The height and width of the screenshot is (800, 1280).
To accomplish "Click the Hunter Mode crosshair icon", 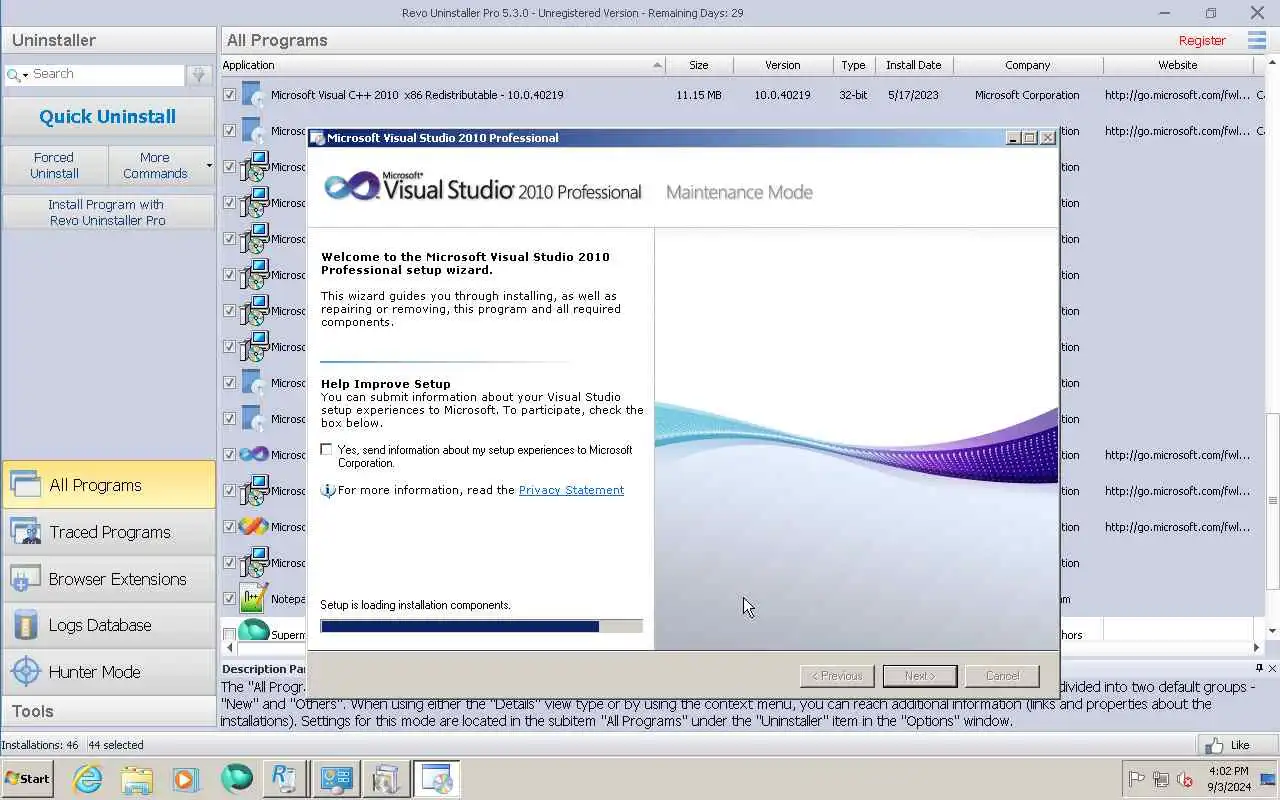I will [25, 672].
